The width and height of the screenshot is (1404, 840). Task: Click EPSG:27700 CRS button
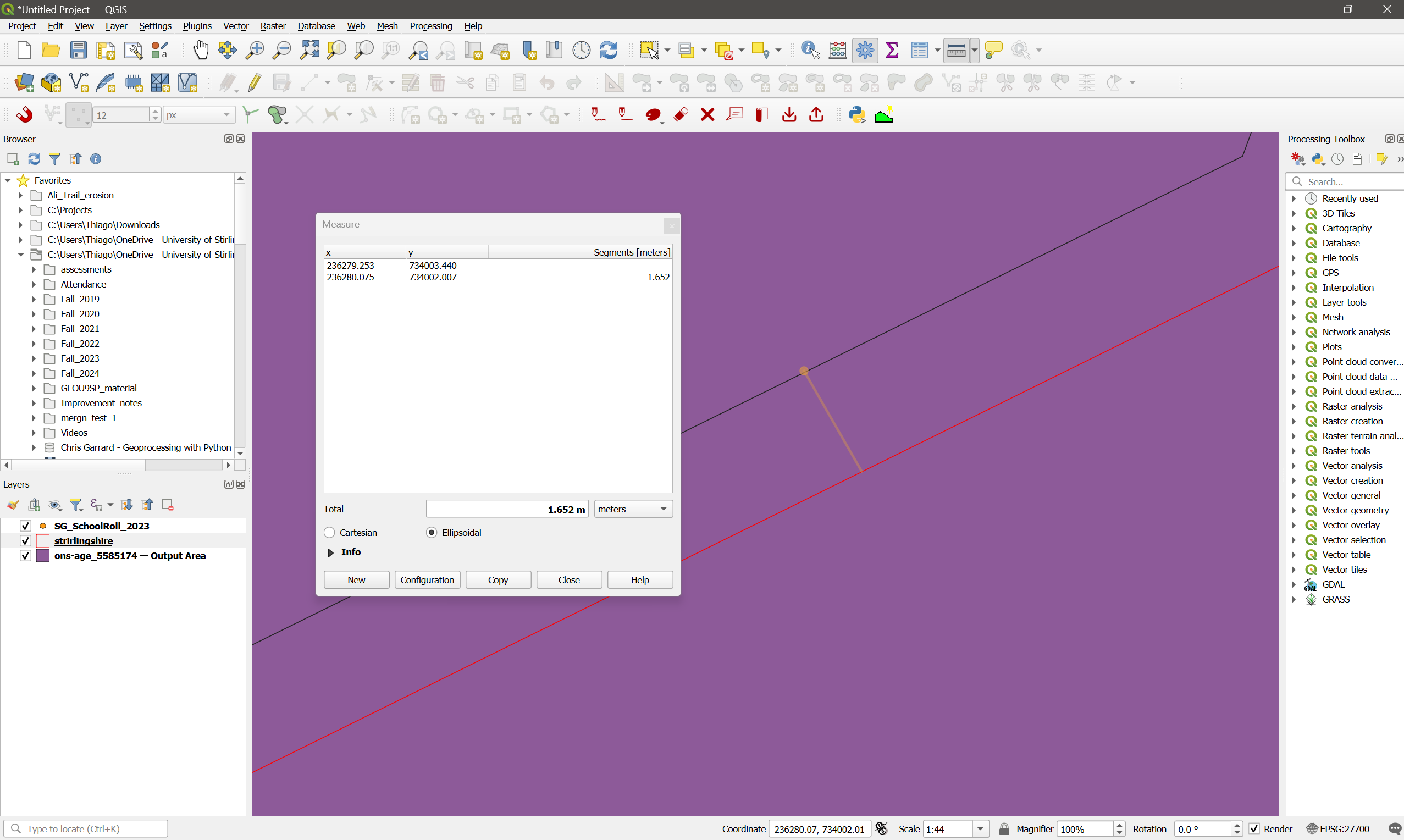click(x=1337, y=828)
